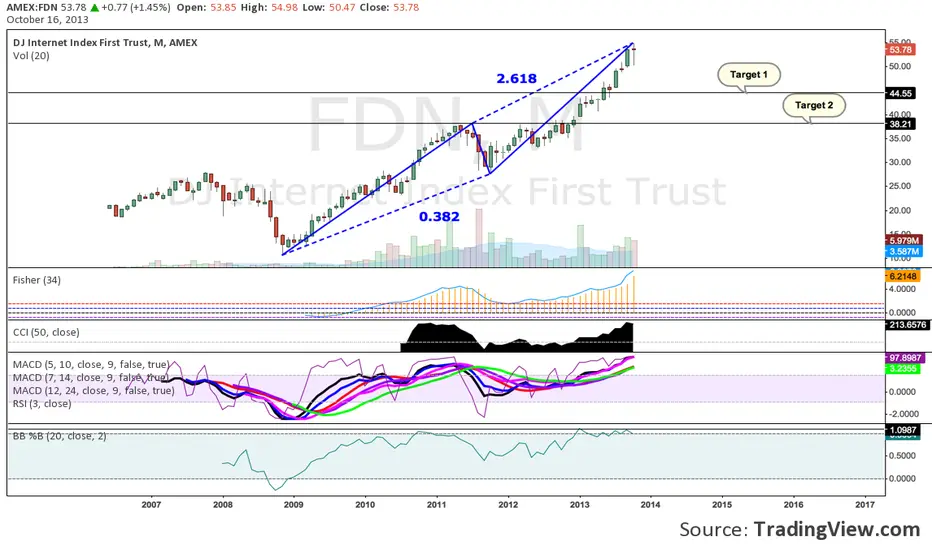
Task: Click the 97.8987 RSI value tag
Action: [x=905, y=358]
